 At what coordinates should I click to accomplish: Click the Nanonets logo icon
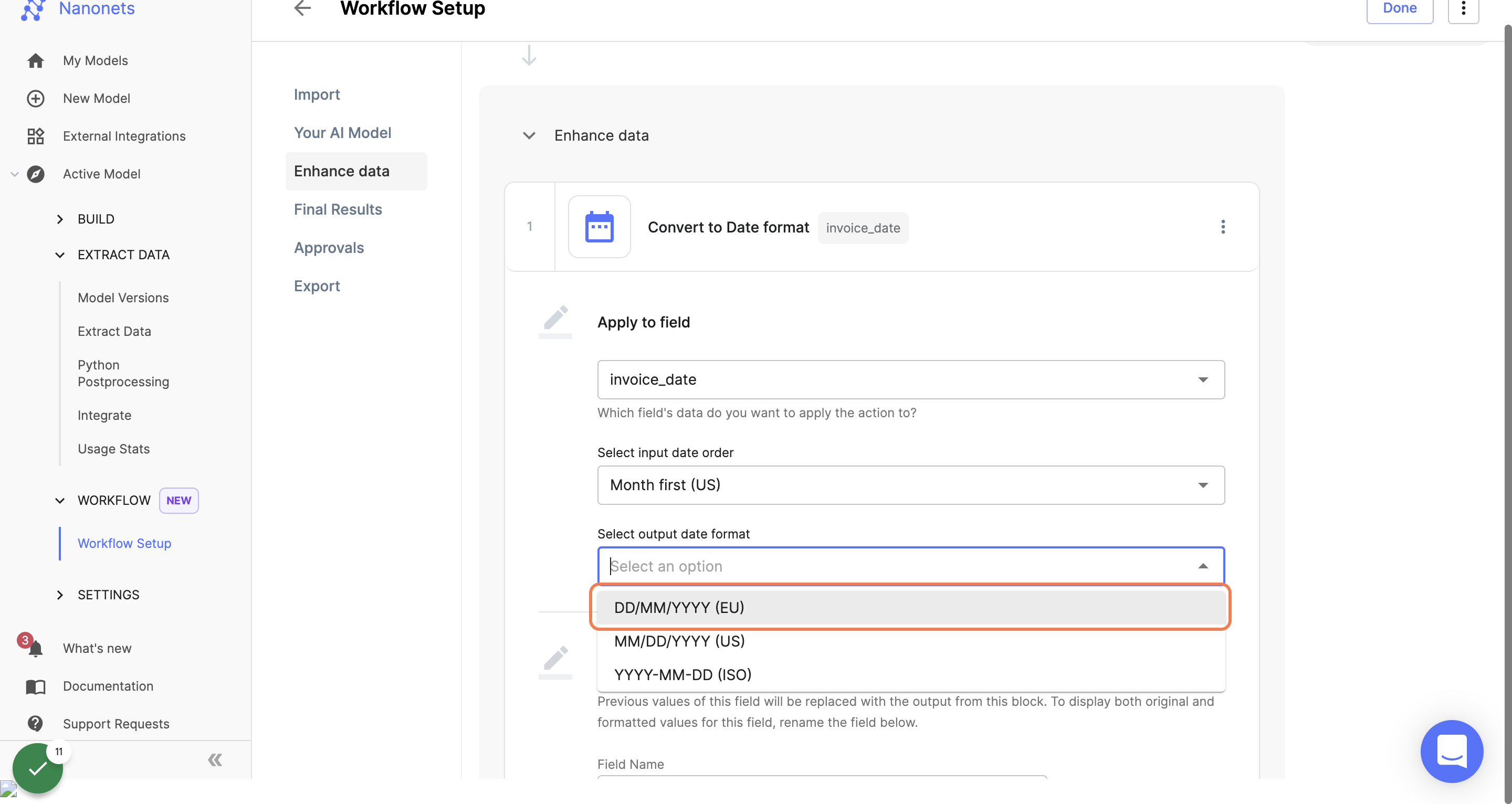(33, 9)
